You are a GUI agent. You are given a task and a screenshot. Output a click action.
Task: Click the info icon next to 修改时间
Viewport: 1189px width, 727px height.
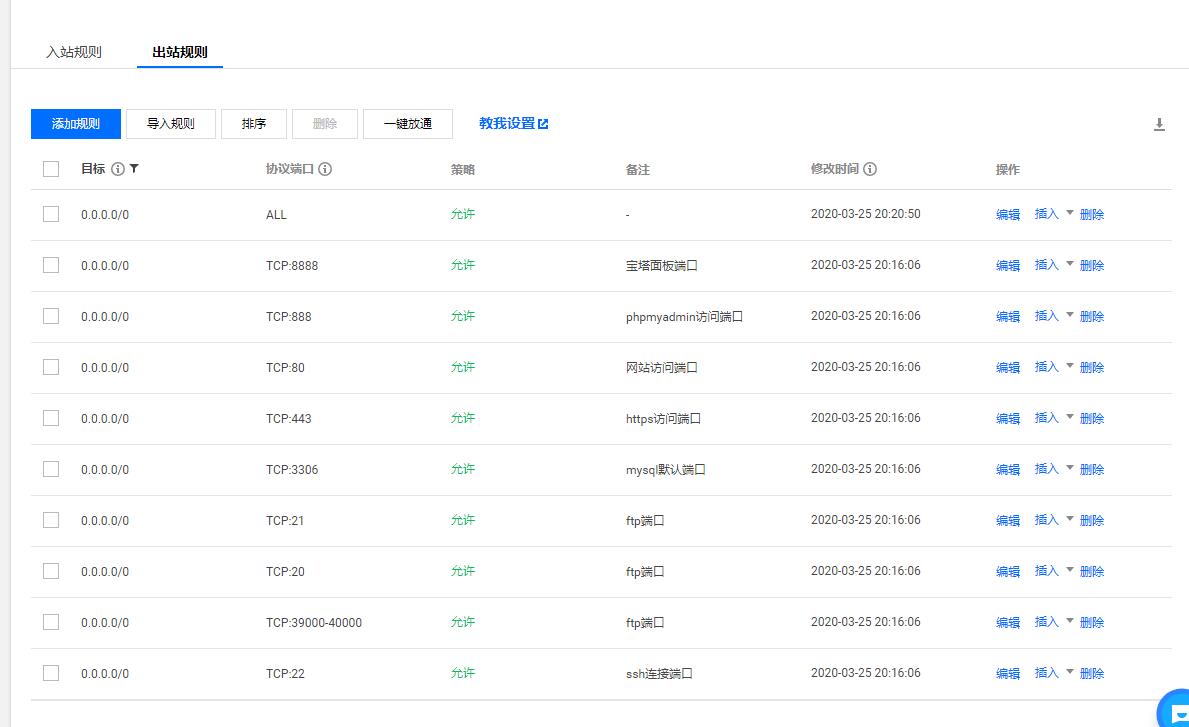870,169
